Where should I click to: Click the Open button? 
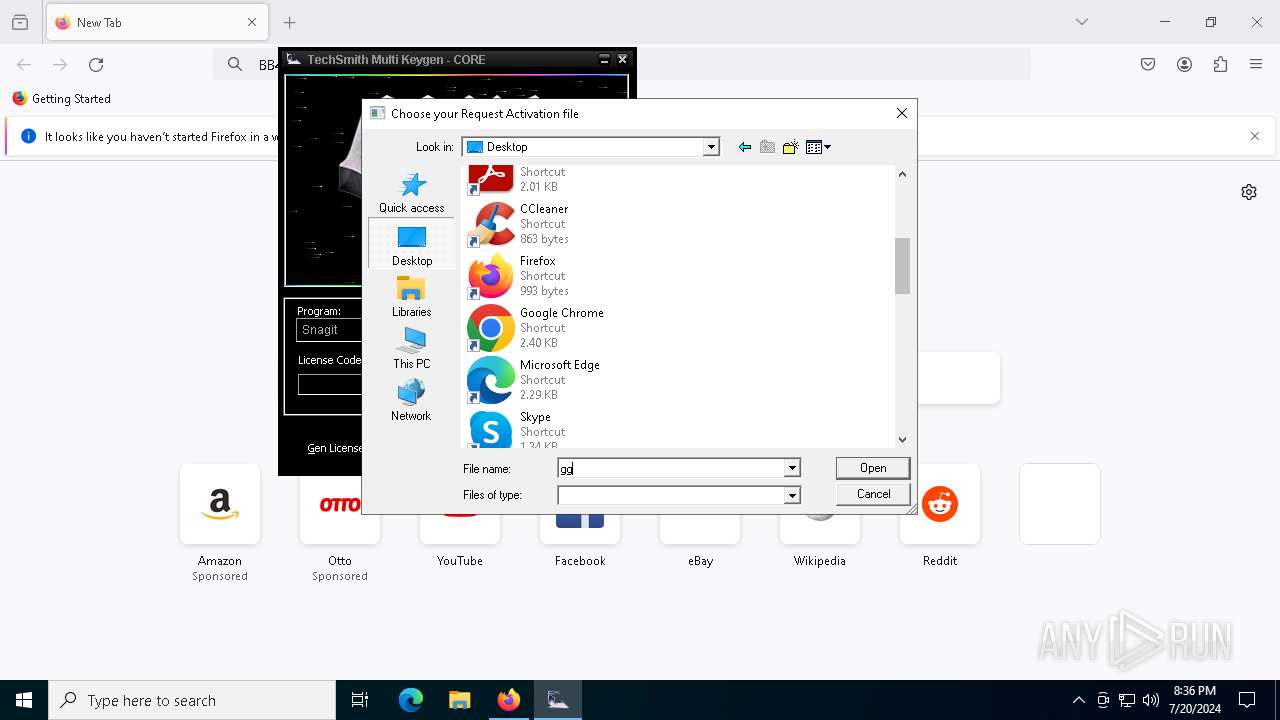click(873, 468)
